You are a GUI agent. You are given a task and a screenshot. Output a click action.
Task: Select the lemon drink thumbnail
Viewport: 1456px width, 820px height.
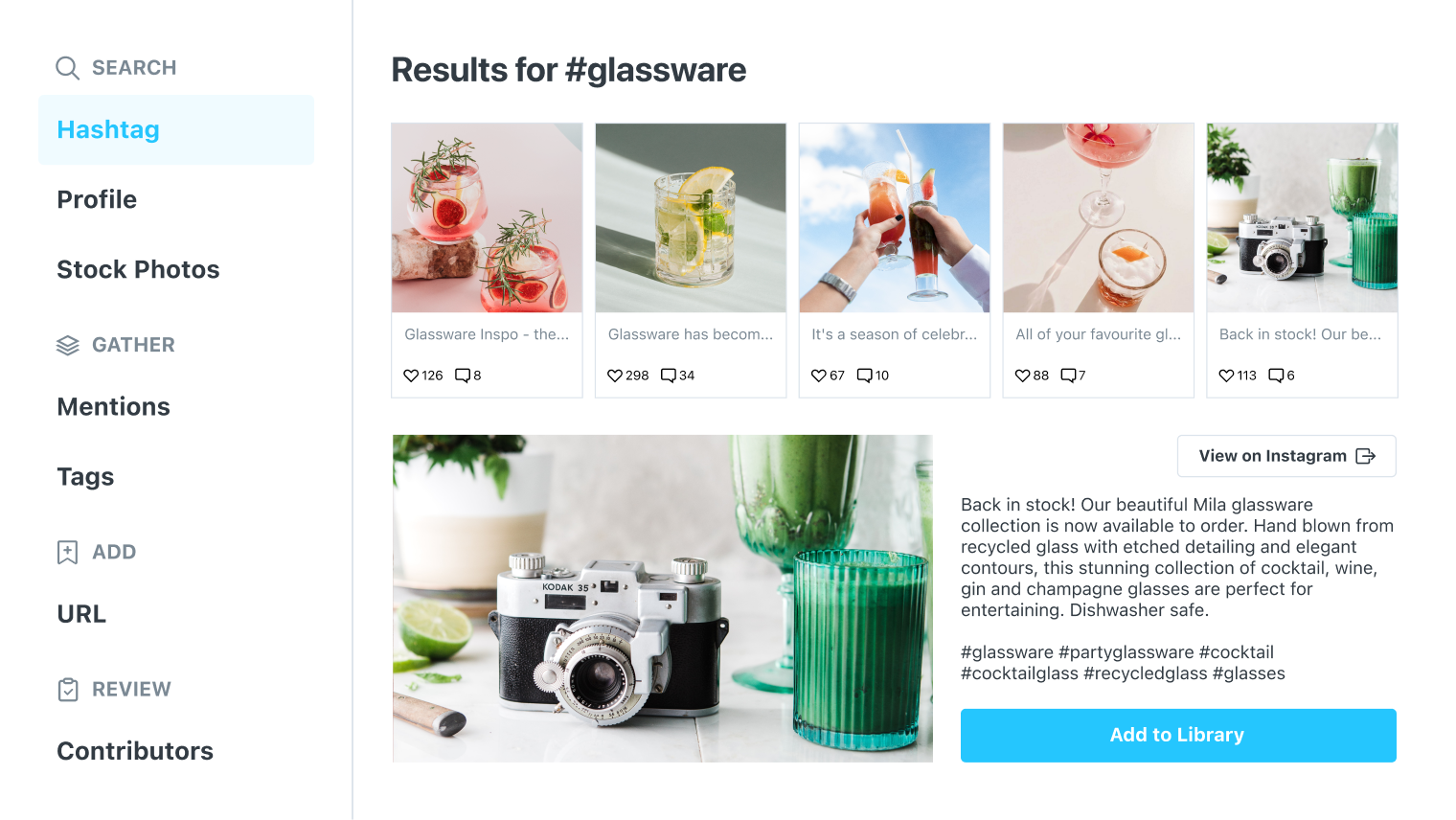click(691, 217)
